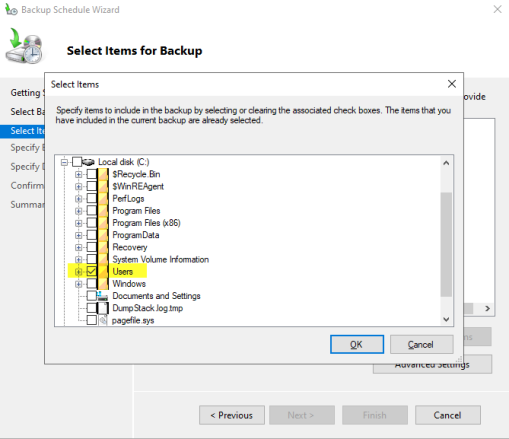Click the $WinREAgent folder icon
This screenshot has width=509, height=439.
[103, 186]
